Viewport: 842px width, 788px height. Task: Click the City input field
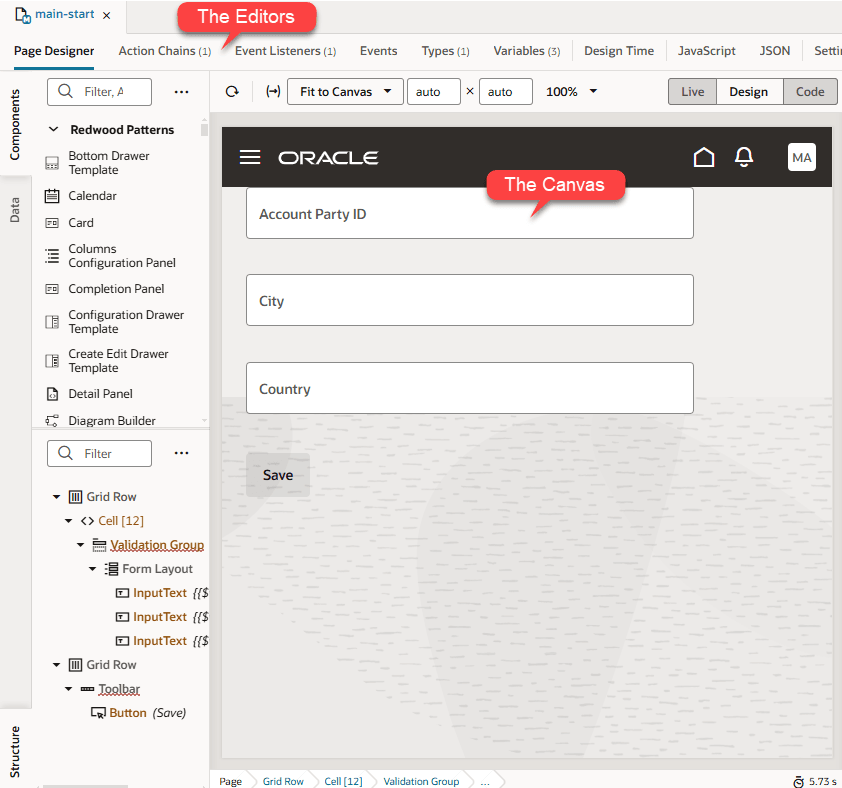470,300
